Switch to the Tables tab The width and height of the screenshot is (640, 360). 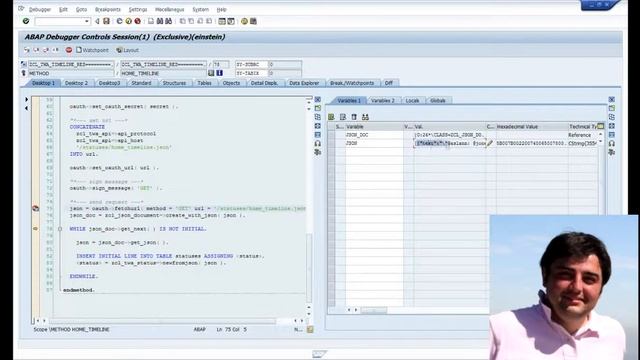(204, 83)
